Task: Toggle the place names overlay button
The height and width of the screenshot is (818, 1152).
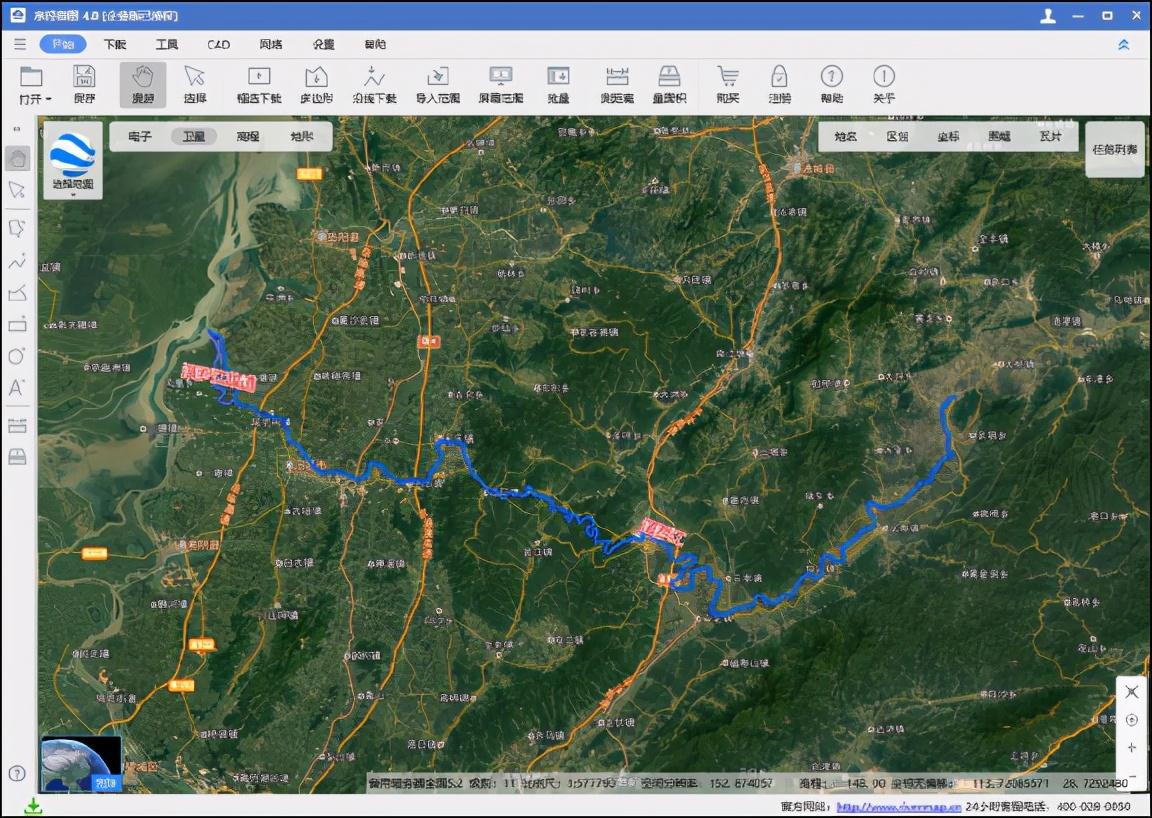Action: (x=846, y=137)
